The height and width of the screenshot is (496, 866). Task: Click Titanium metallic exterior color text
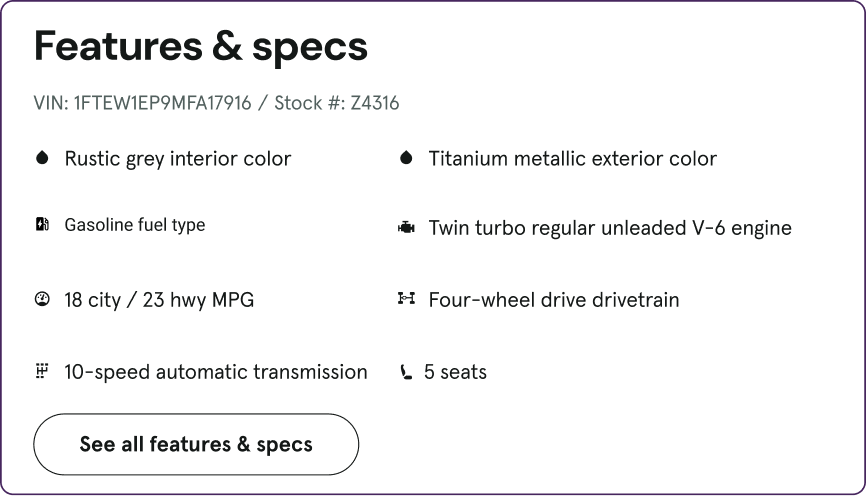[573, 159]
